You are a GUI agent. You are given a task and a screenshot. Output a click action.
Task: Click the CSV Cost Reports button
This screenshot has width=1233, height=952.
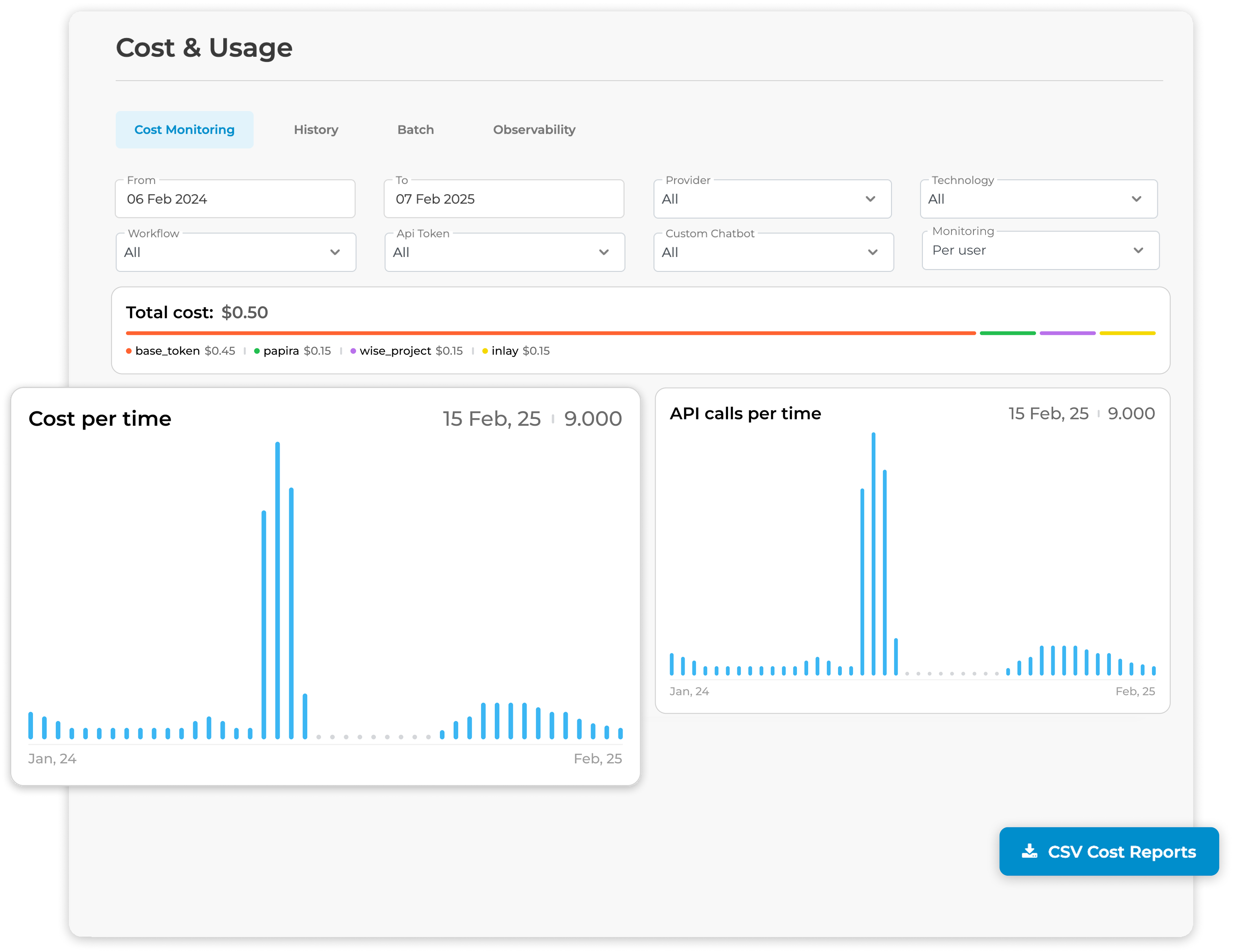pos(1108,851)
